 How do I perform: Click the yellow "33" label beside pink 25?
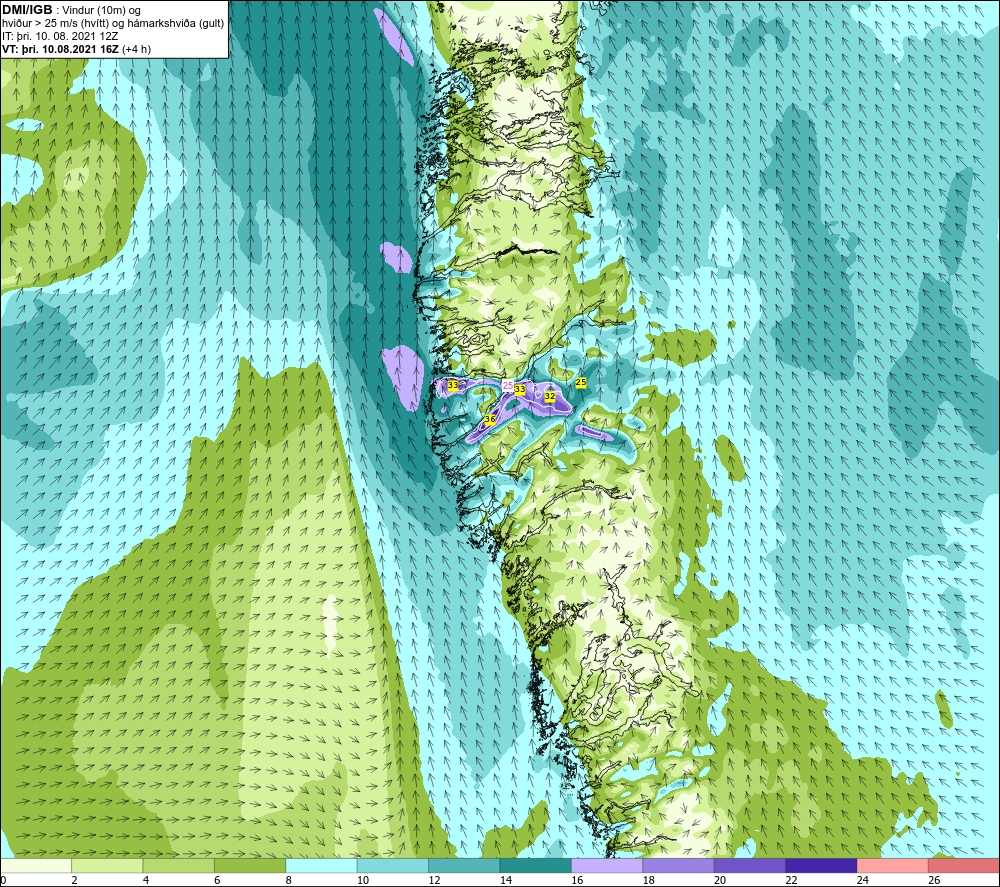[520, 388]
